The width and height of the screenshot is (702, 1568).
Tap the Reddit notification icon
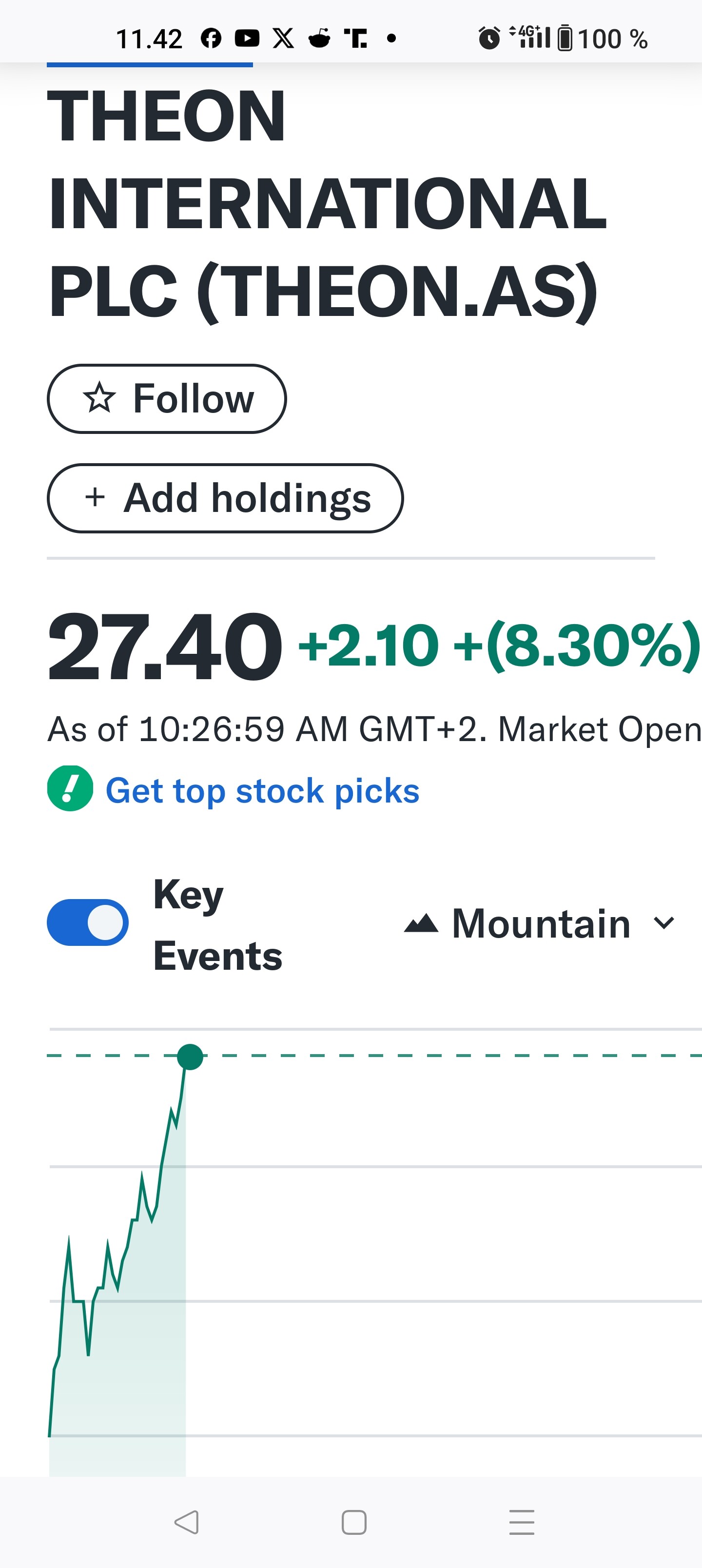(x=319, y=39)
